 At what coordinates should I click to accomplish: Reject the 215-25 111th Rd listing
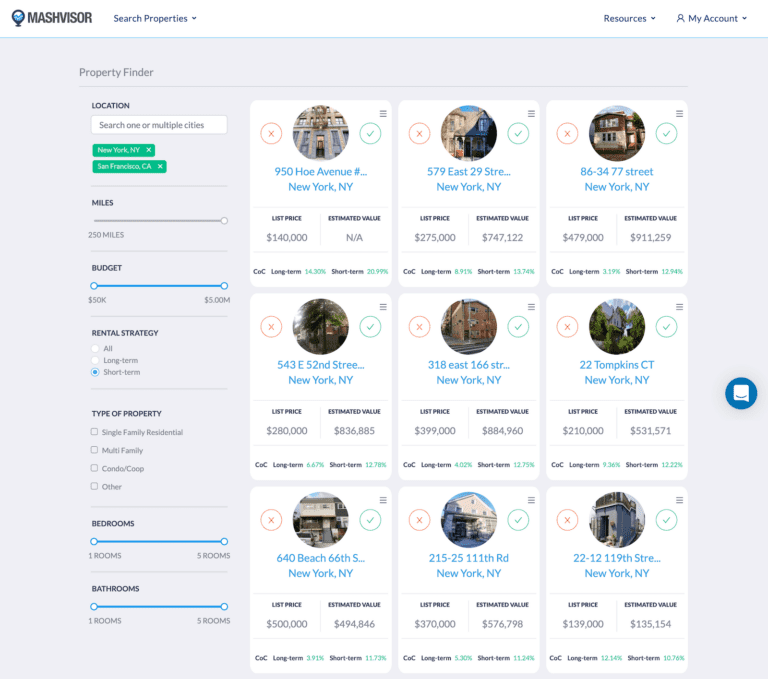tap(419, 519)
